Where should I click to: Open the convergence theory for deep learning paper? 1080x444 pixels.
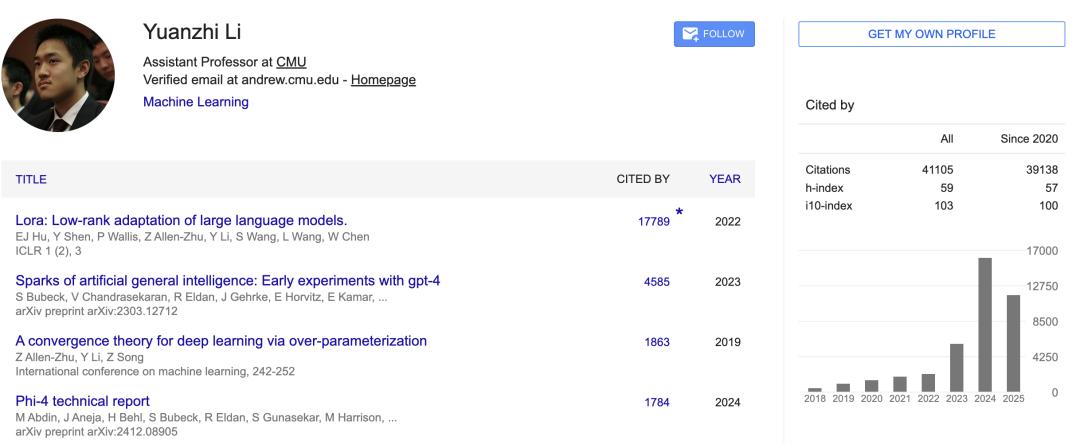point(220,341)
